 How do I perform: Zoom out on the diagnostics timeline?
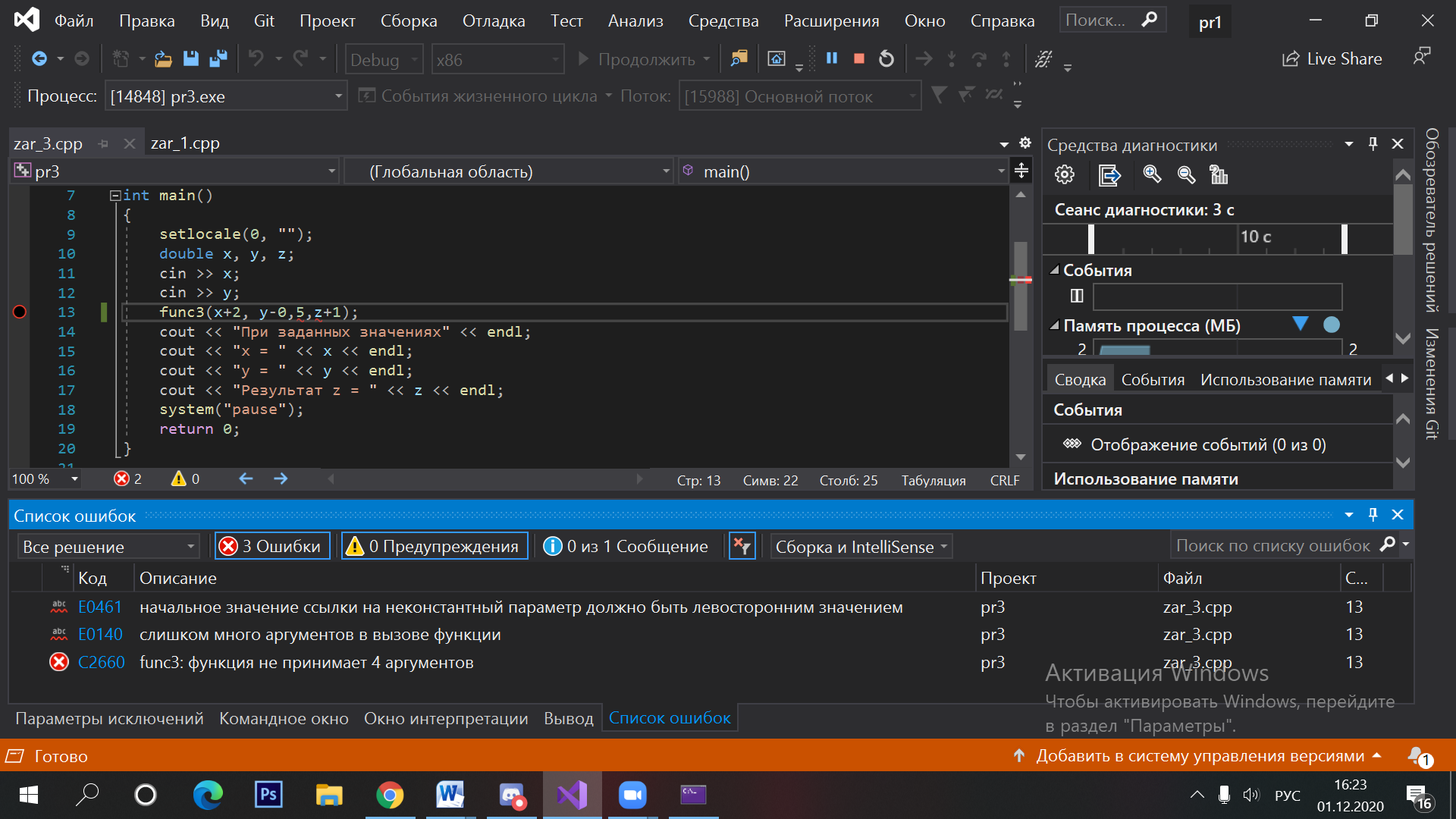(1186, 175)
